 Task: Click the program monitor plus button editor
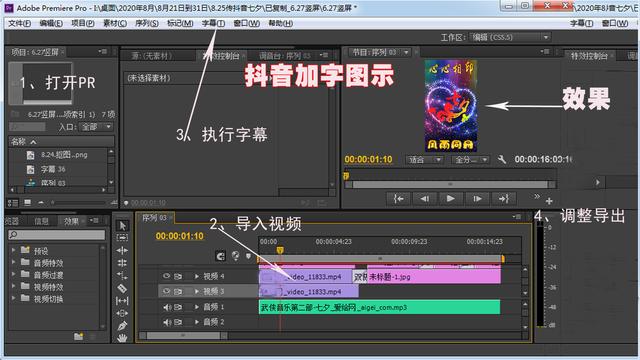549,201
